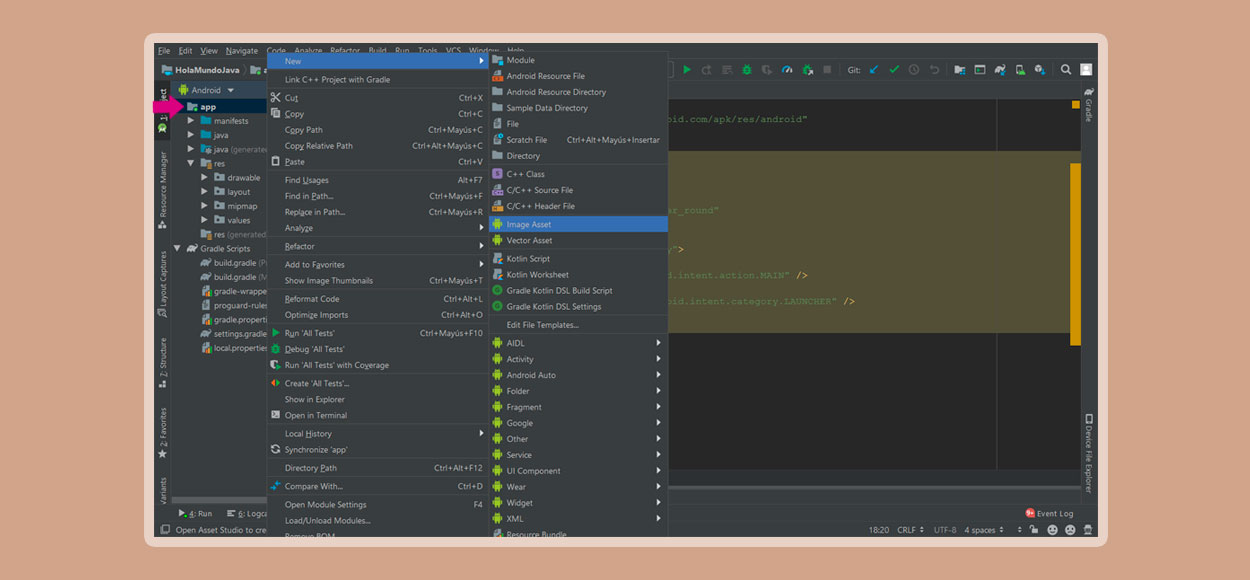This screenshot has width=1250, height=580.
Task: Open the Navigate menu
Action: (242, 51)
